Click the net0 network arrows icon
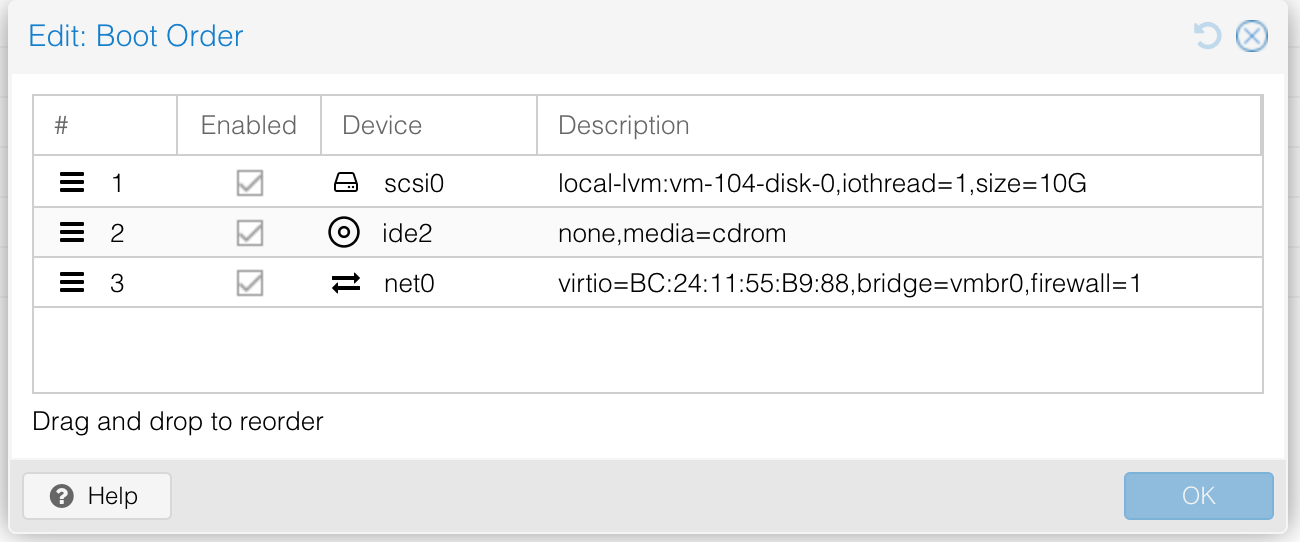This screenshot has height=542, width=1300. click(345, 284)
